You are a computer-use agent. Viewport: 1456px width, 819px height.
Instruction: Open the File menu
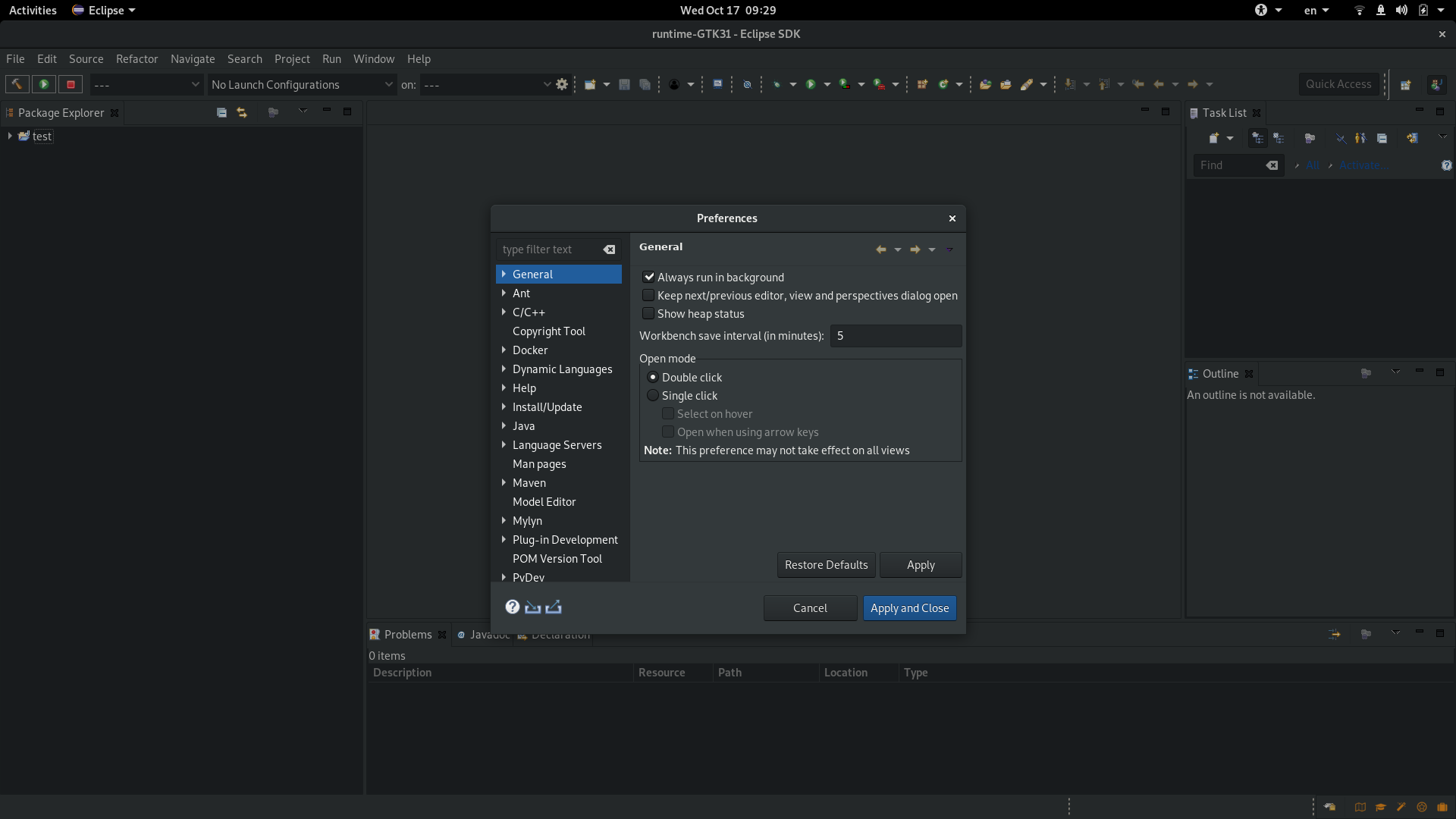pos(15,58)
